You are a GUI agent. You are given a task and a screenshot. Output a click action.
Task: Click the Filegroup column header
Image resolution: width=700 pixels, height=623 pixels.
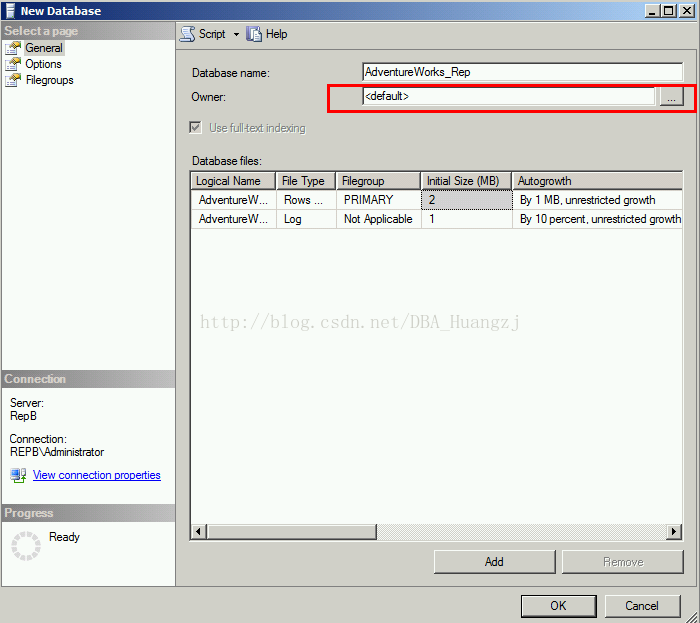(378, 181)
